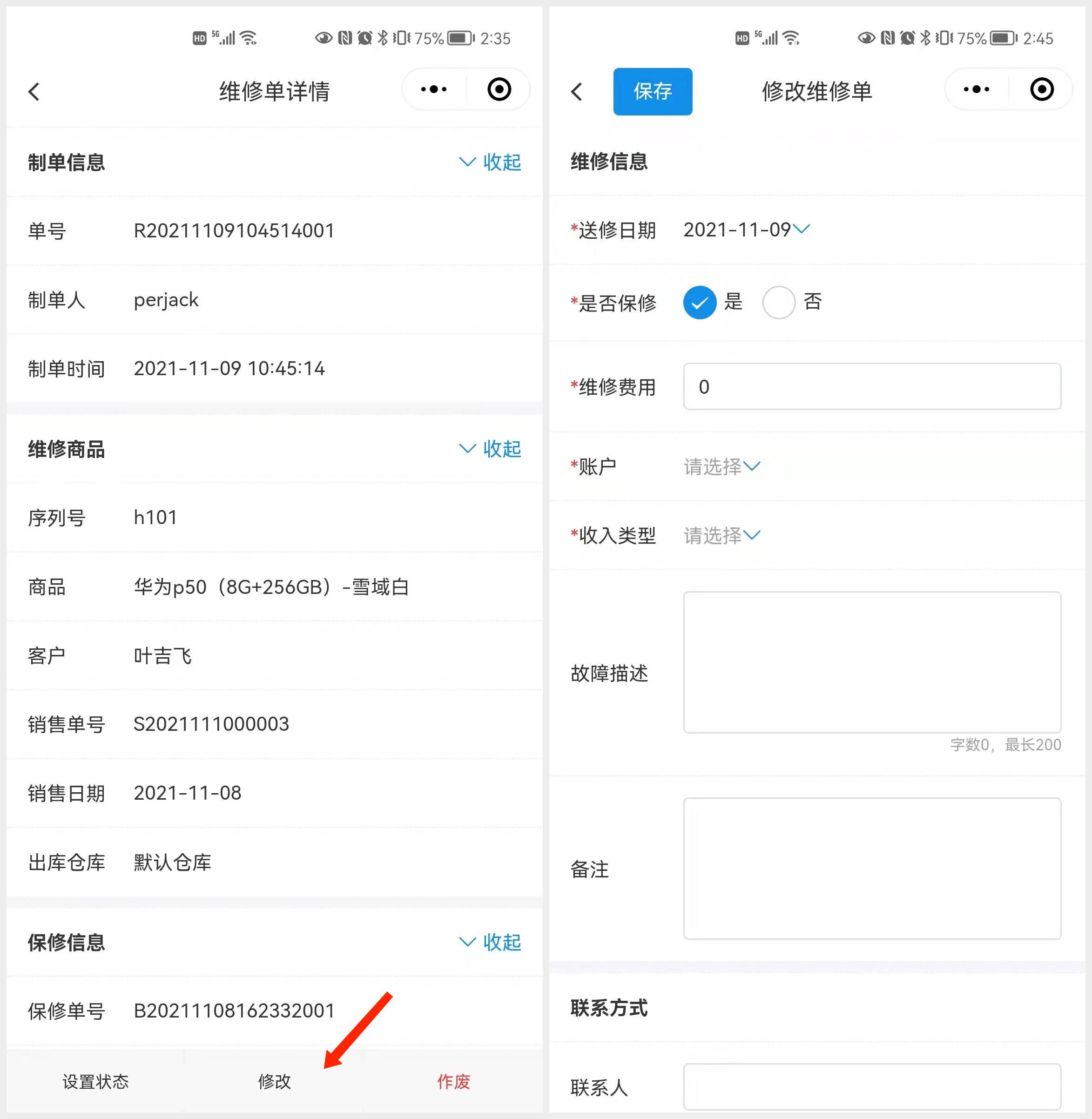Open the 账户 dropdown
The image size is (1092, 1119).
tap(721, 466)
